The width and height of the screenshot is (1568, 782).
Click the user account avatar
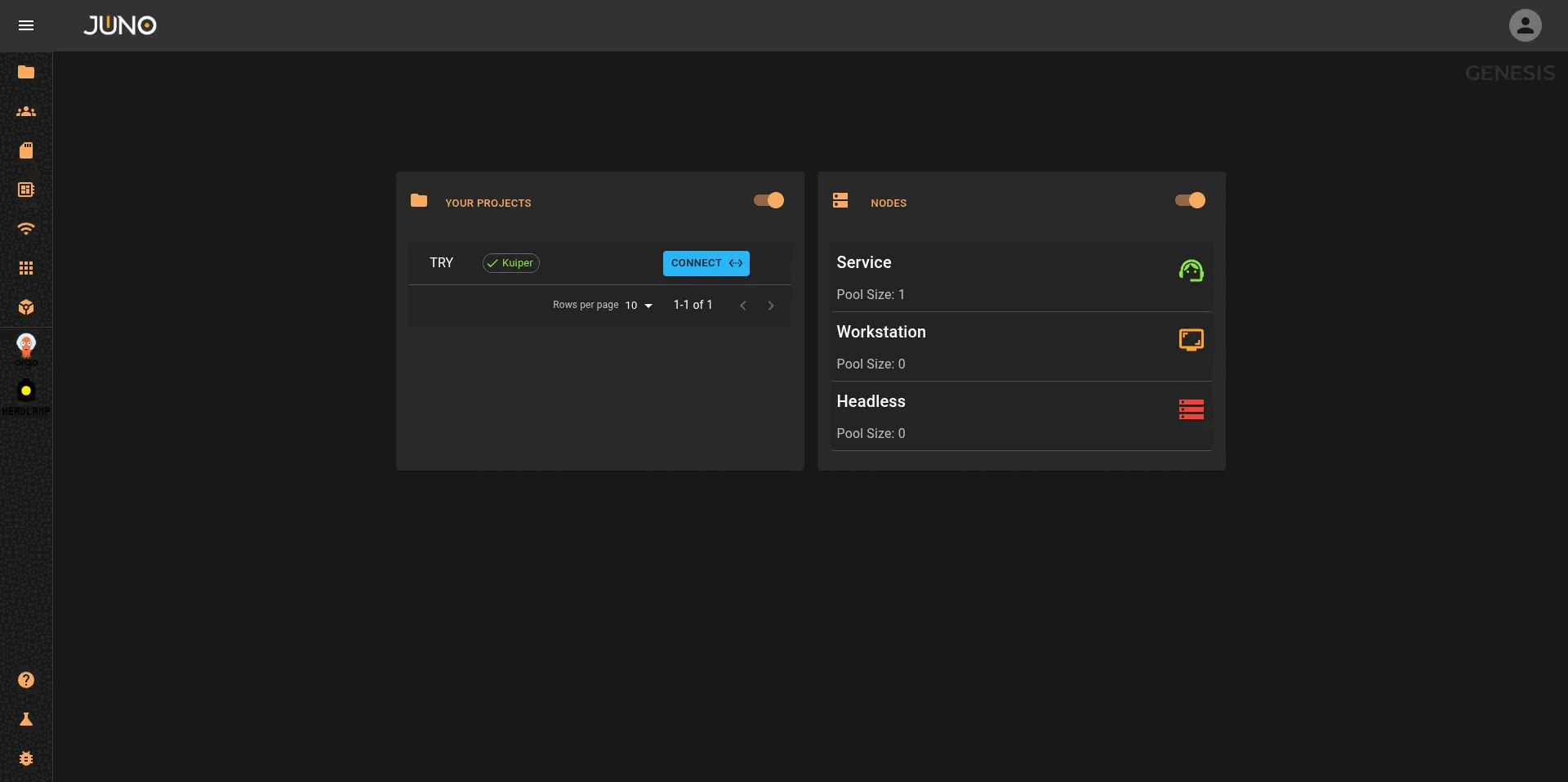pos(1525,25)
